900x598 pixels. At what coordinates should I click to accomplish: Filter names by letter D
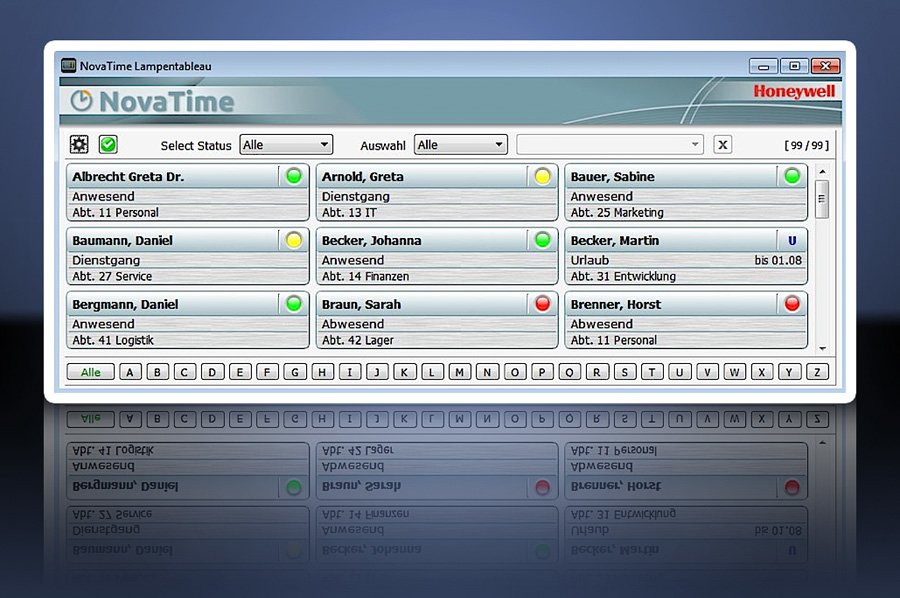pyautogui.click(x=212, y=372)
